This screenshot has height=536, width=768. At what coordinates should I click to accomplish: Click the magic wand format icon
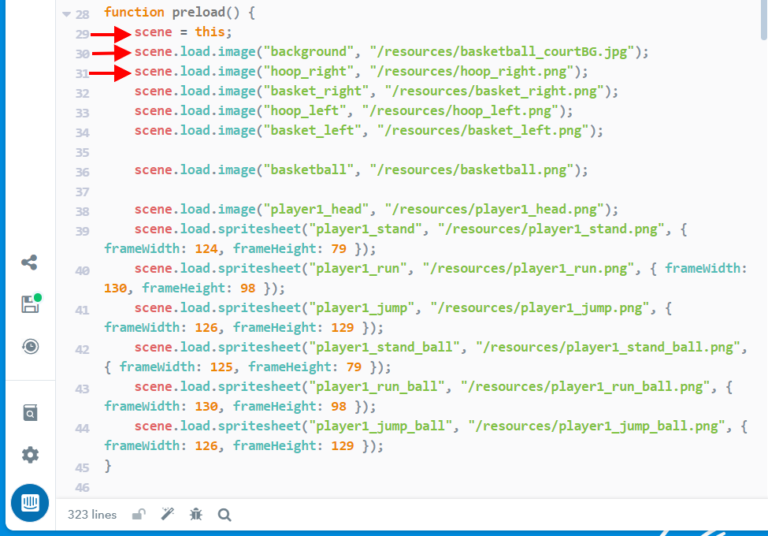tap(168, 514)
